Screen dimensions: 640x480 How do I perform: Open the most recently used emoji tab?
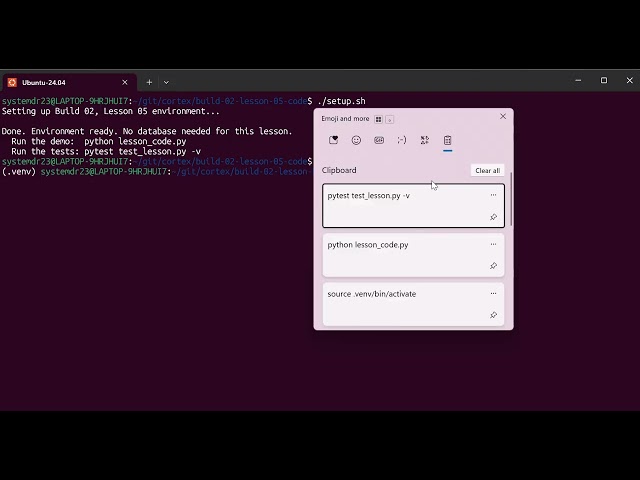coord(333,140)
